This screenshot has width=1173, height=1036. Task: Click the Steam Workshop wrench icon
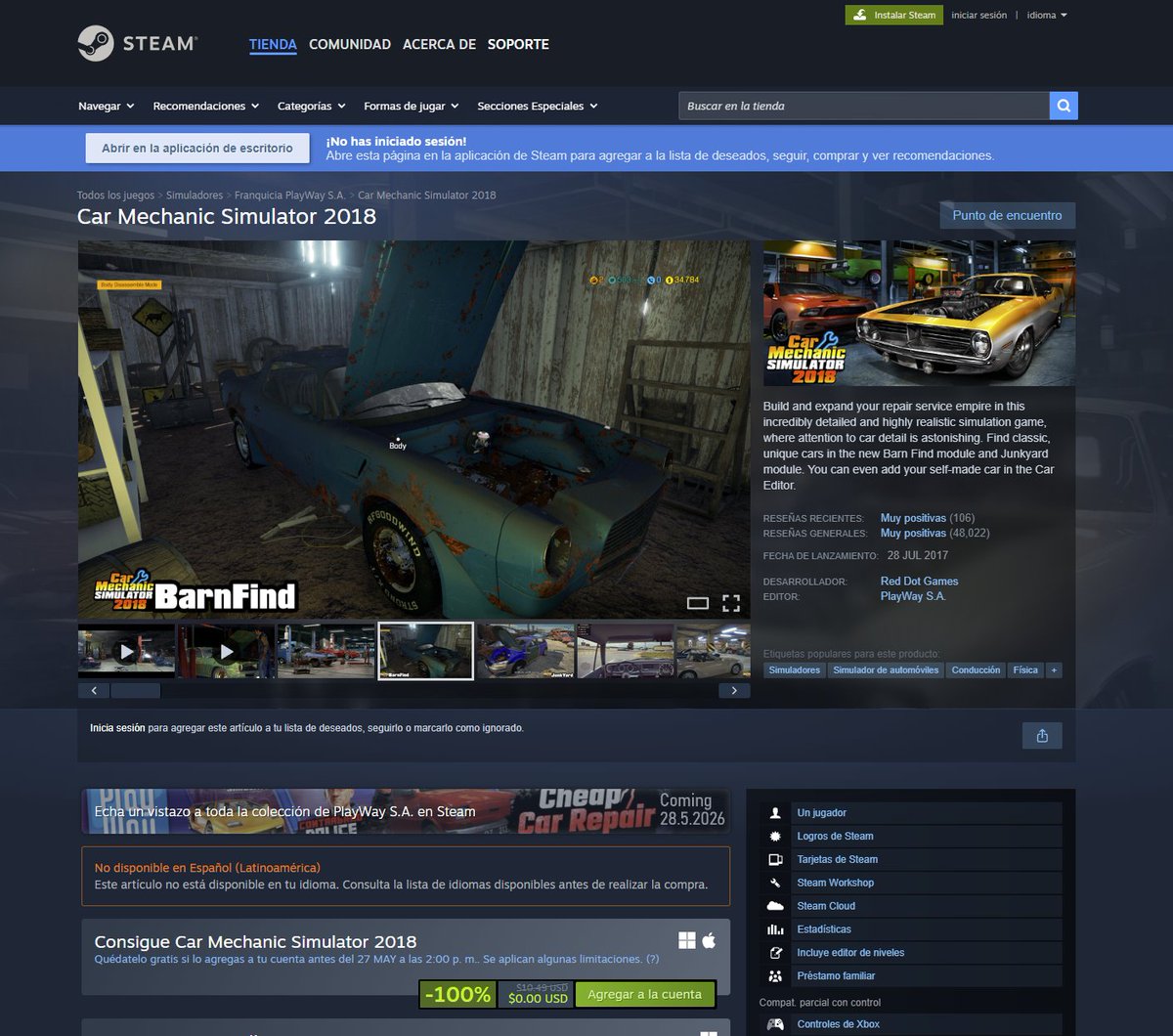click(775, 883)
